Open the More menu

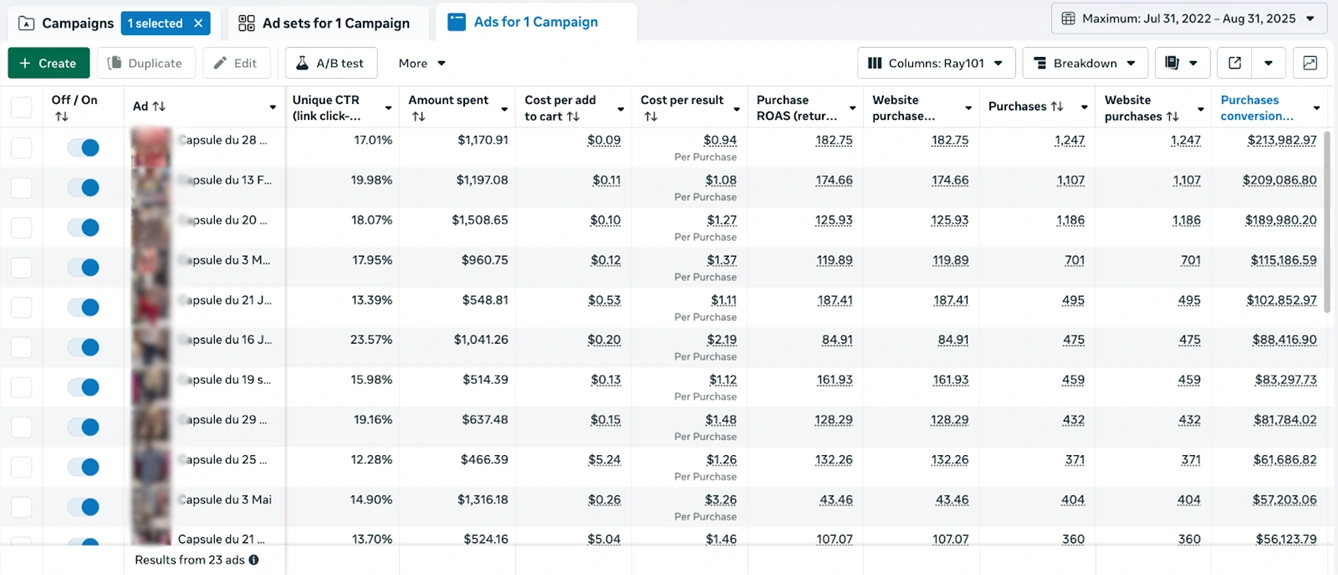422,63
